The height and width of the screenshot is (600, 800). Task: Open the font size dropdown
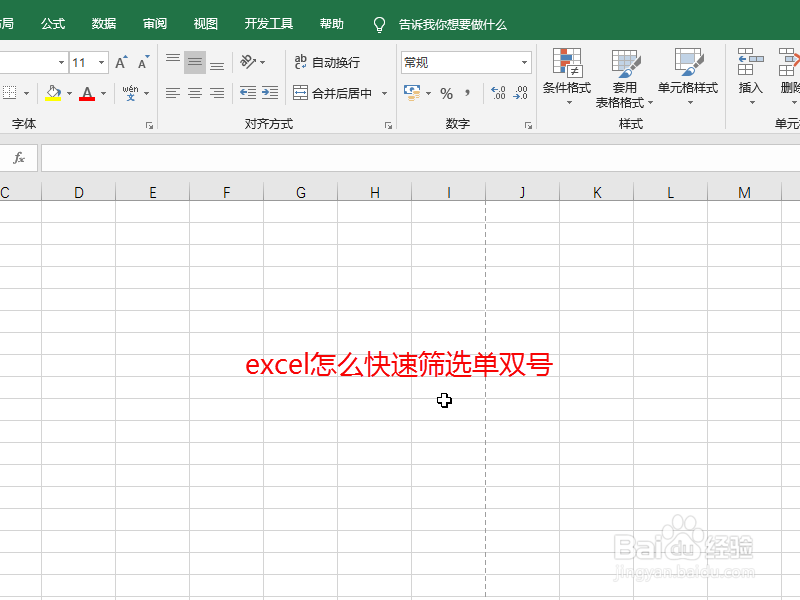point(100,61)
